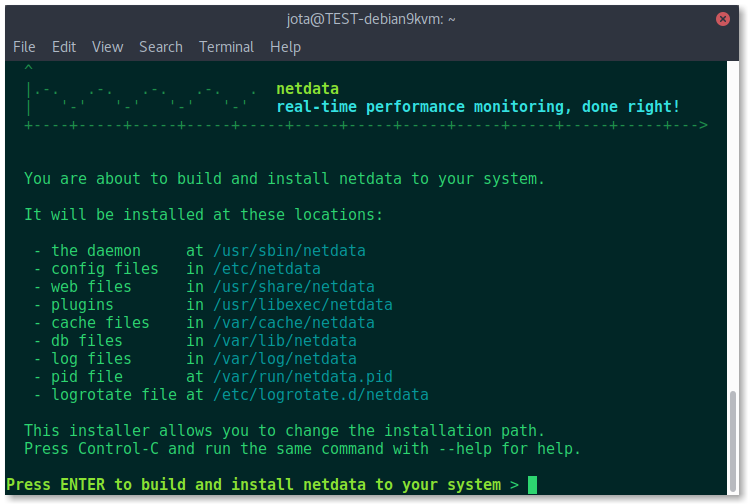The width and height of the screenshot is (748, 504).
Task: Click the vertical scrollbar thumb
Action: coord(733,442)
